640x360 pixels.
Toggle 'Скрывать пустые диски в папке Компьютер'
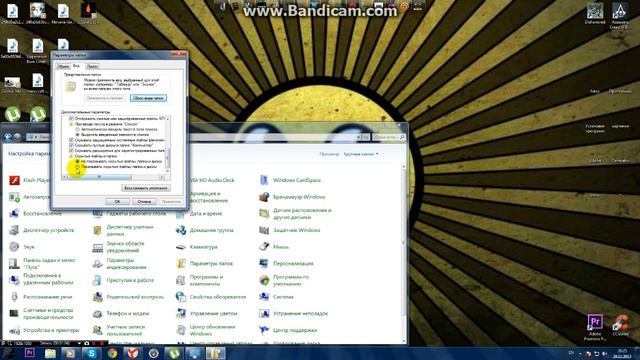[x=71, y=145]
